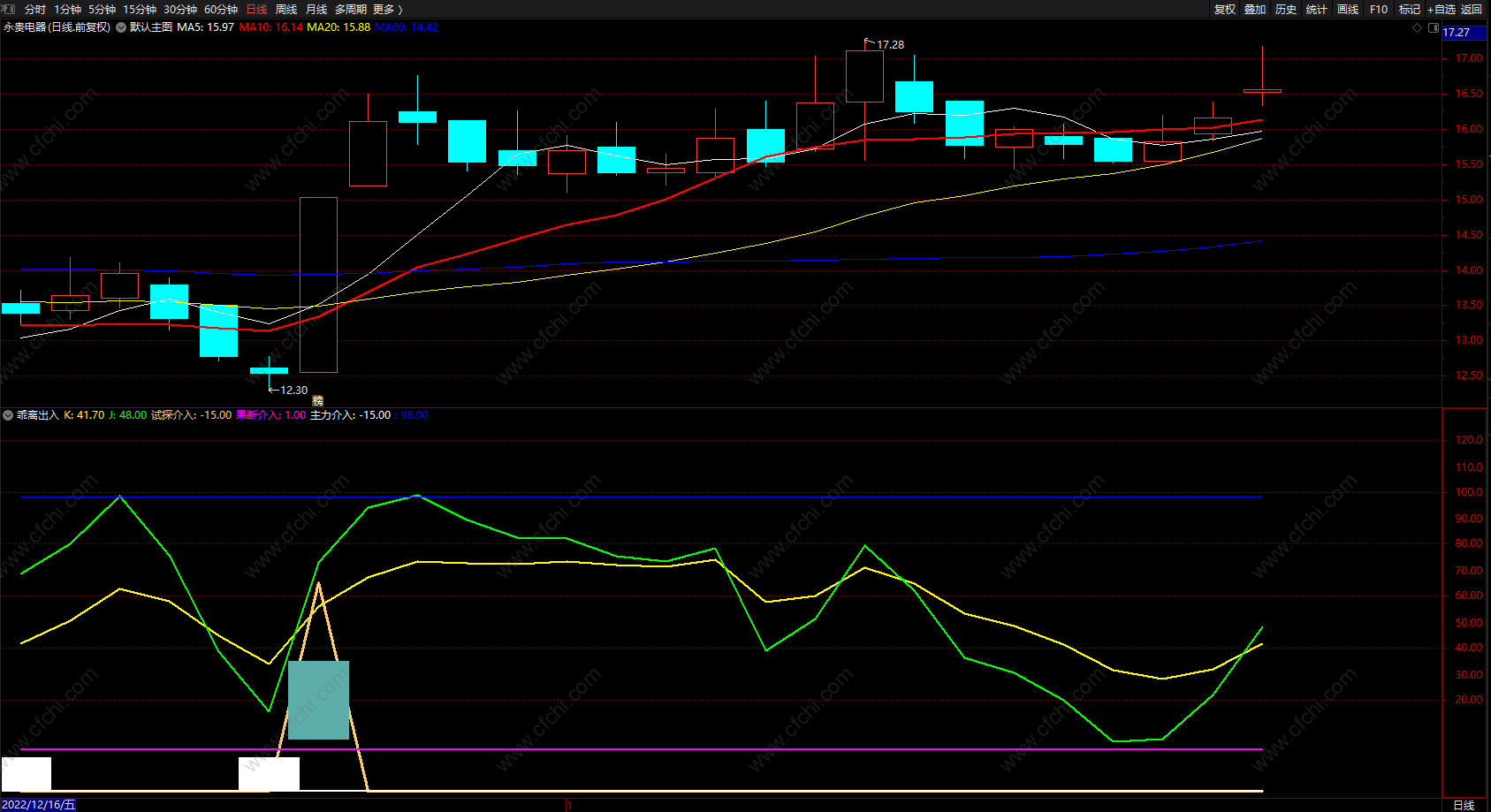
Task: Click the collapse sidebar icon at top-left
Action: tap(9, 9)
